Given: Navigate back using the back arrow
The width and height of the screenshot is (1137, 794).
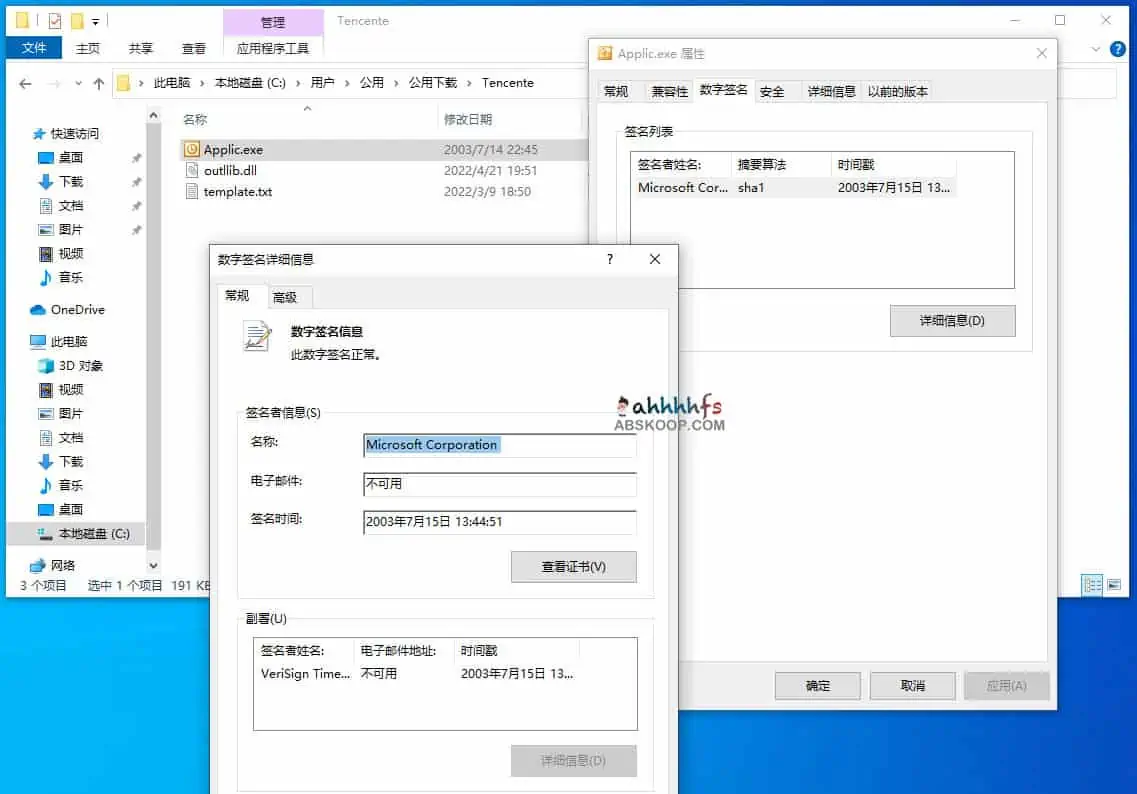Looking at the screenshot, I should click(x=25, y=83).
